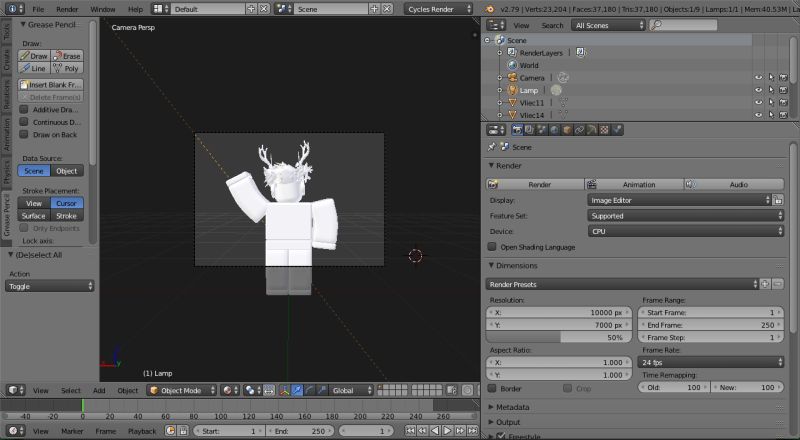Open the 24 fps Frame Rate dropdown
This screenshot has width=800, height=440.
[x=711, y=362]
